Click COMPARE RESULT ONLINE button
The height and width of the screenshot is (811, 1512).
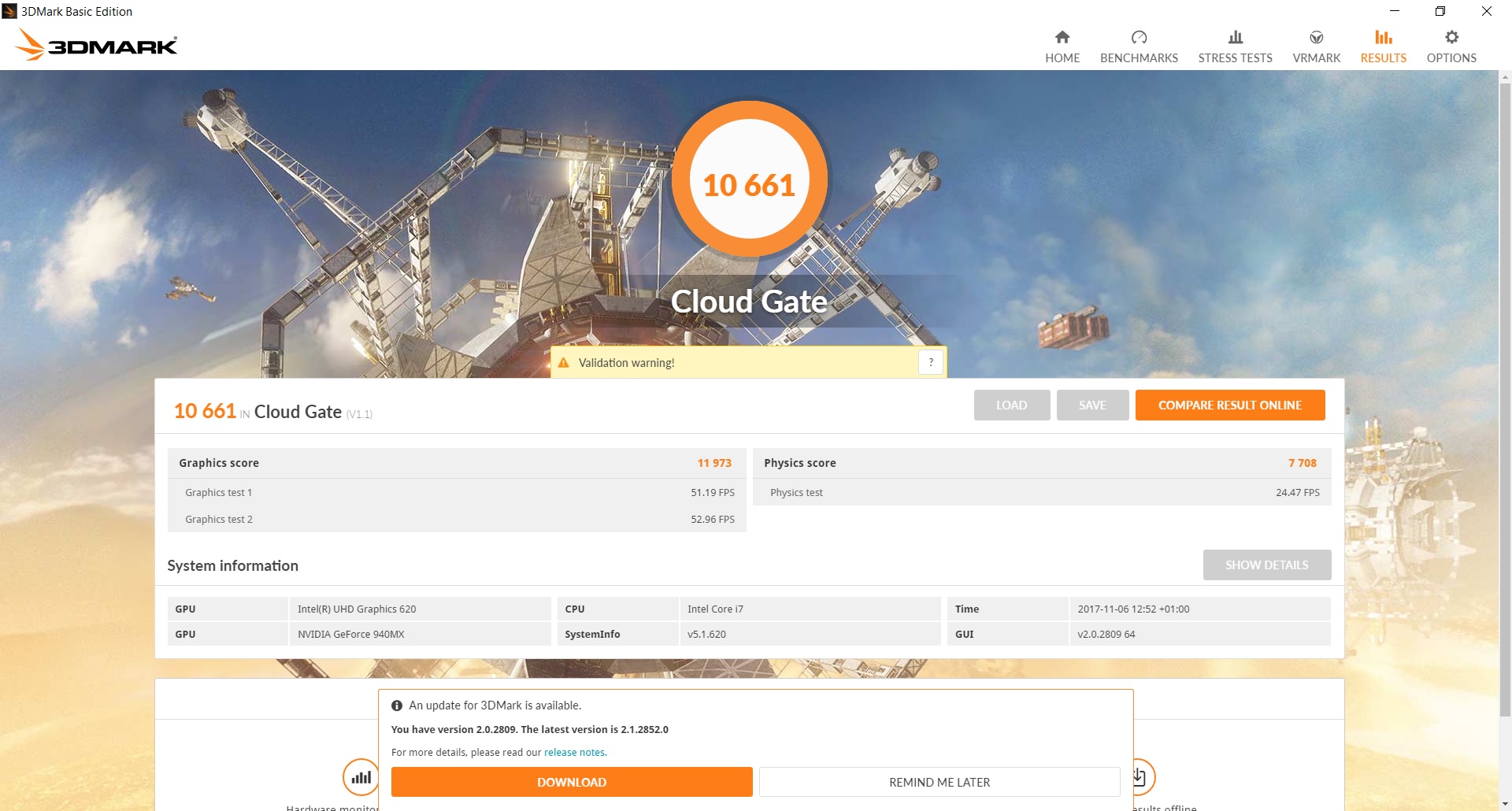pyautogui.click(x=1230, y=405)
